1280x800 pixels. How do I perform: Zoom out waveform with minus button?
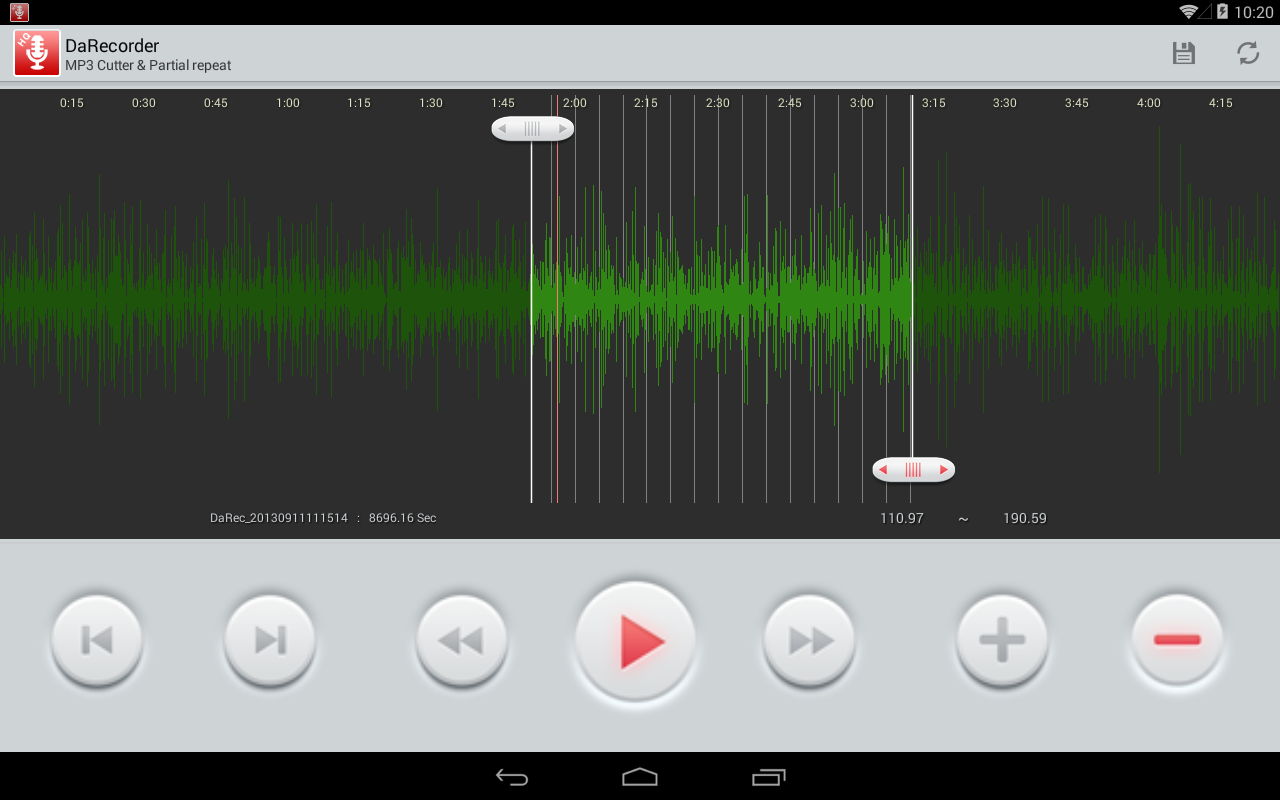click(x=1177, y=640)
